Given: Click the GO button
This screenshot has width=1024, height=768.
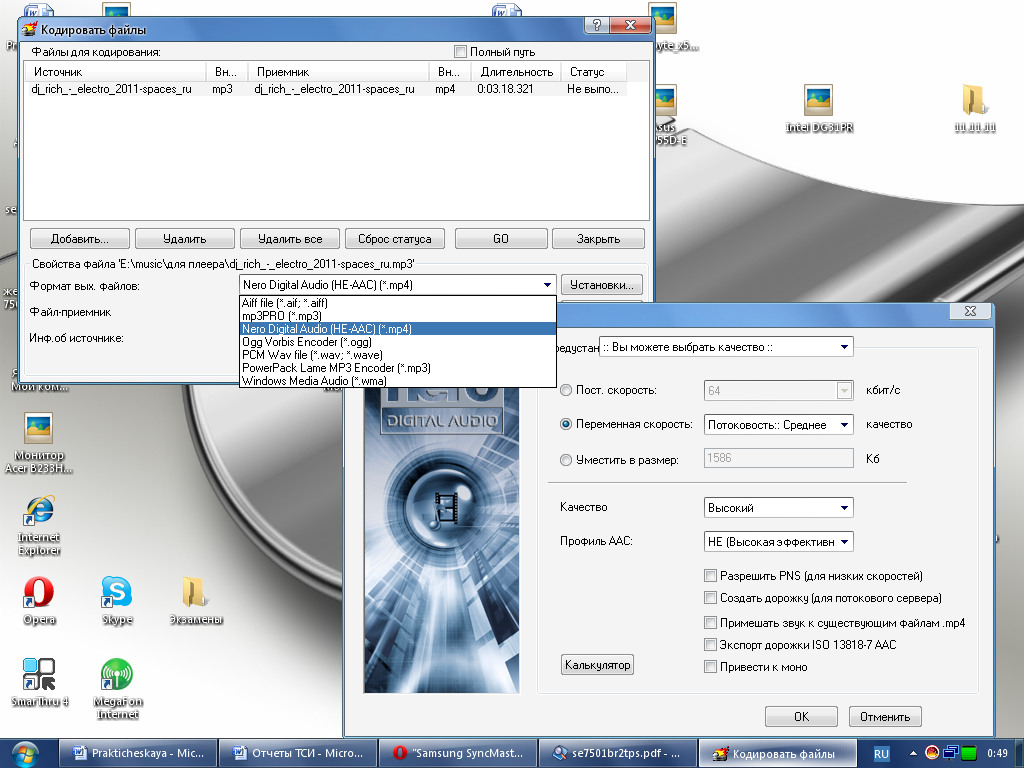Looking at the screenshot, I should tap(501, 238).
